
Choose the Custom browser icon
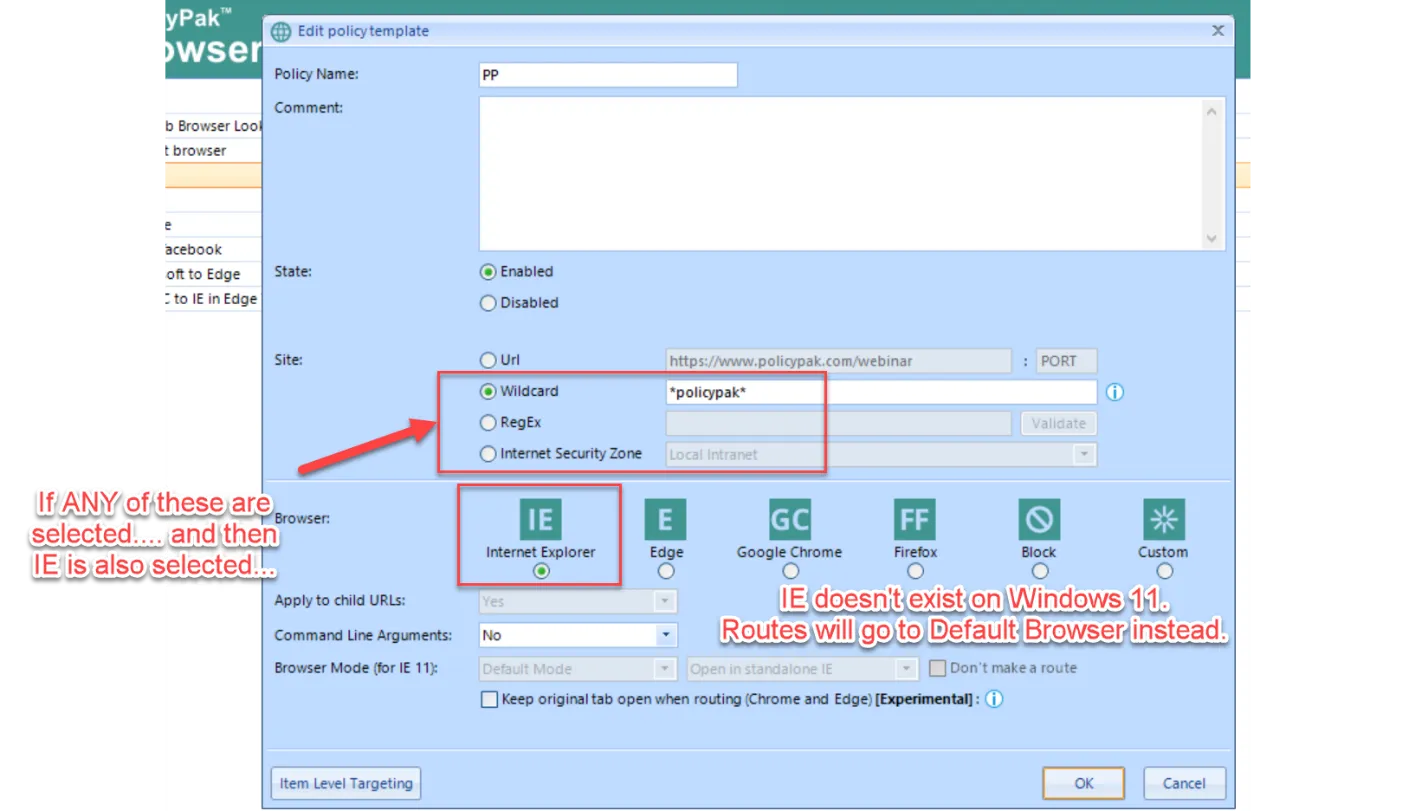click(1164, 519)
